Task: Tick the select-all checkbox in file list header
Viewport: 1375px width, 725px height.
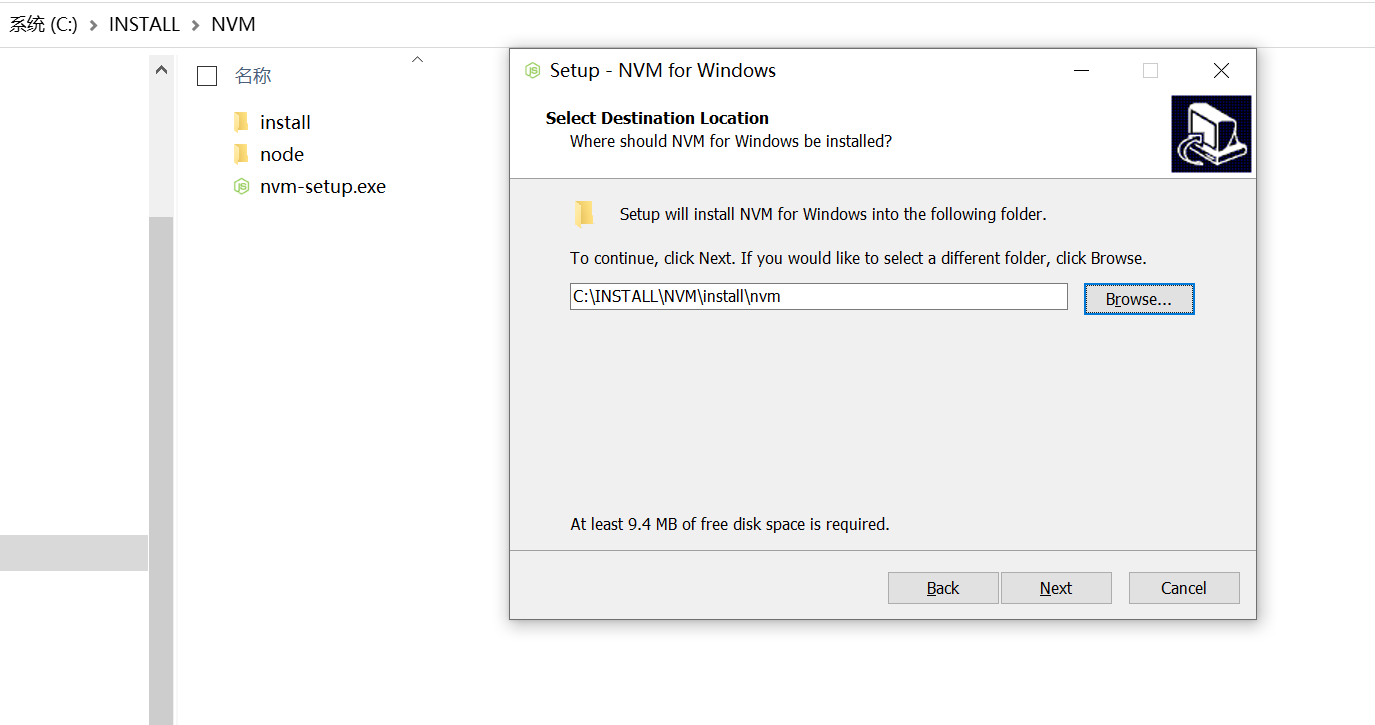Action: click(x=207, y=76)
